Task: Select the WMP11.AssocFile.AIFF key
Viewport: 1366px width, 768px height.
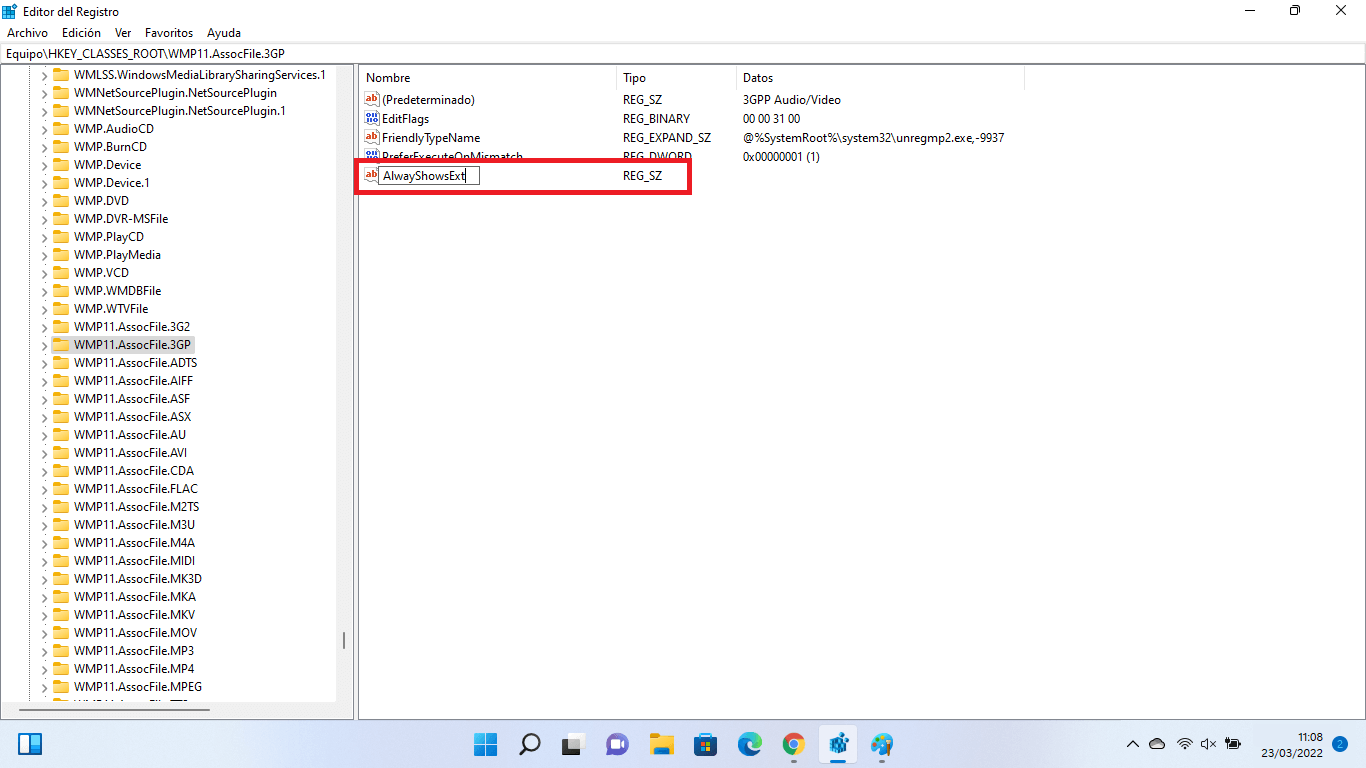Action: [x=133, y=381]
